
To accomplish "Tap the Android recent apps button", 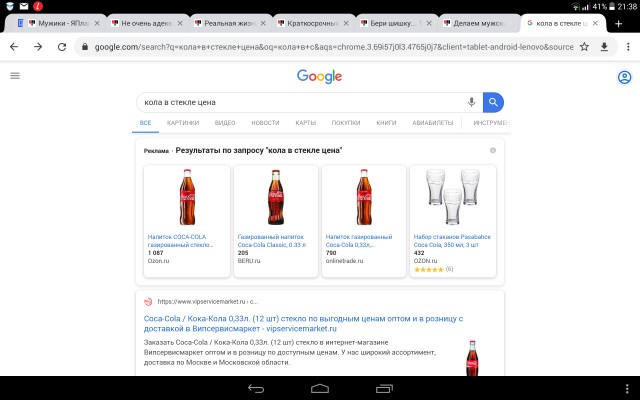I will (x=384, y=389).
